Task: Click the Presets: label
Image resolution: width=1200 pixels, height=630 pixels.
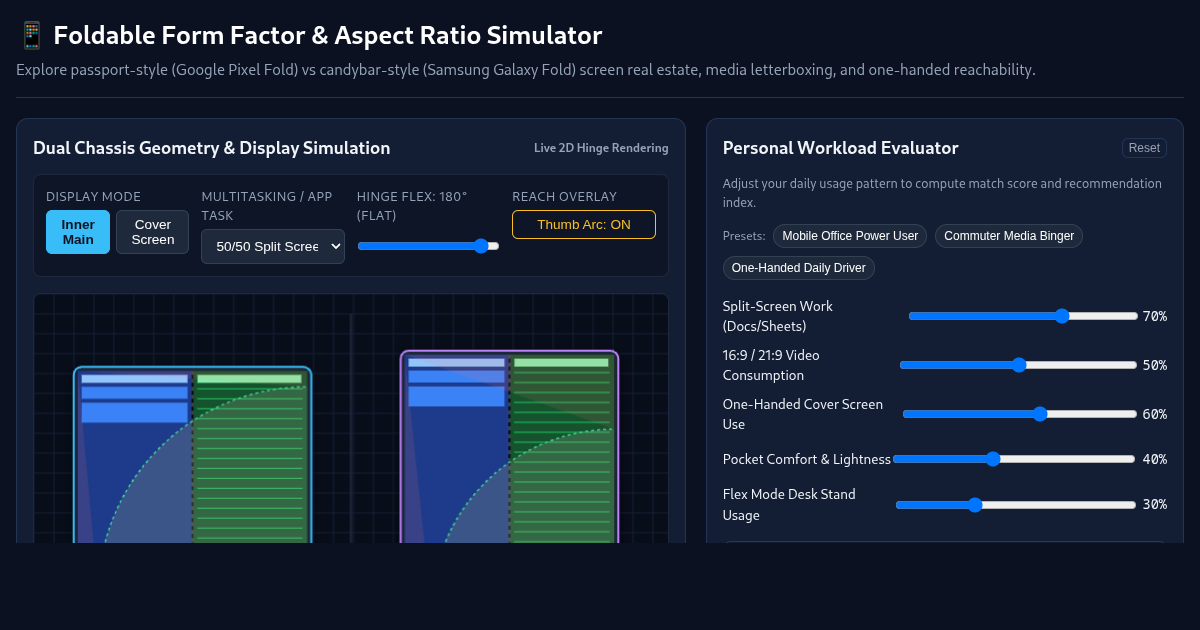Action: coord(744,236)
